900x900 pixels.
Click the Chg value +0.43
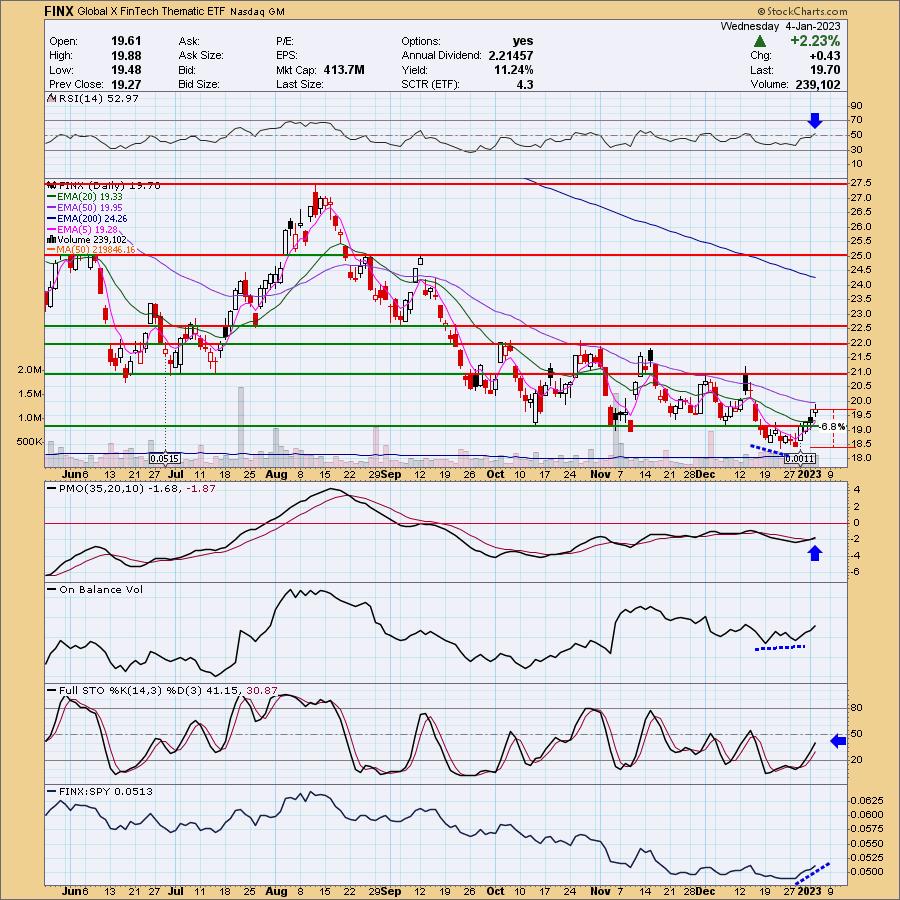click(823, 55)
